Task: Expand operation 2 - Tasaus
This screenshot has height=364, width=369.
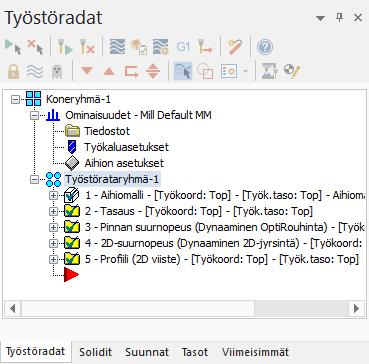Action: [53, 211]
